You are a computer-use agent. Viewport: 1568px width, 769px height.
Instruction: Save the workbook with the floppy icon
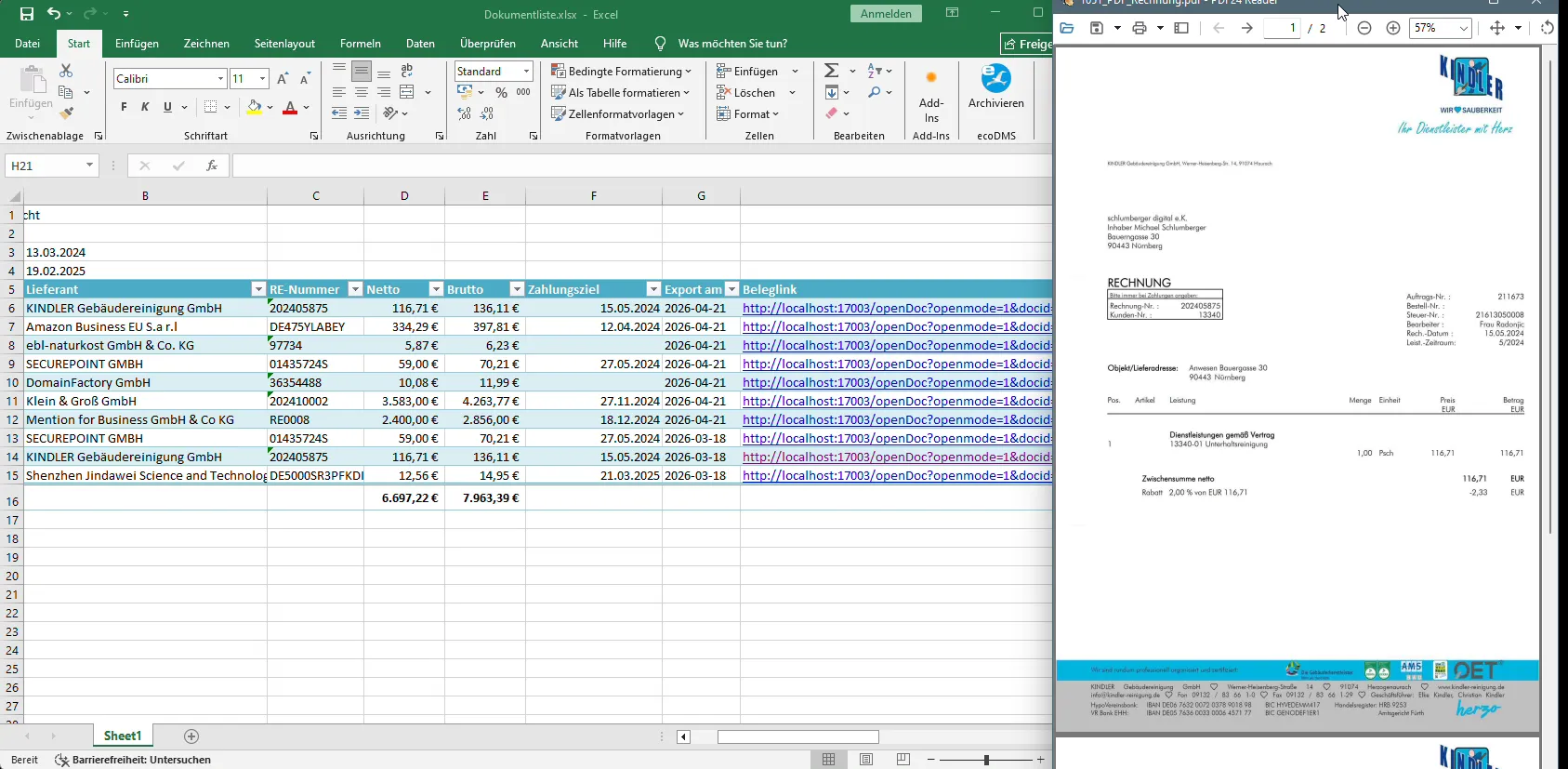click(26, 14)
